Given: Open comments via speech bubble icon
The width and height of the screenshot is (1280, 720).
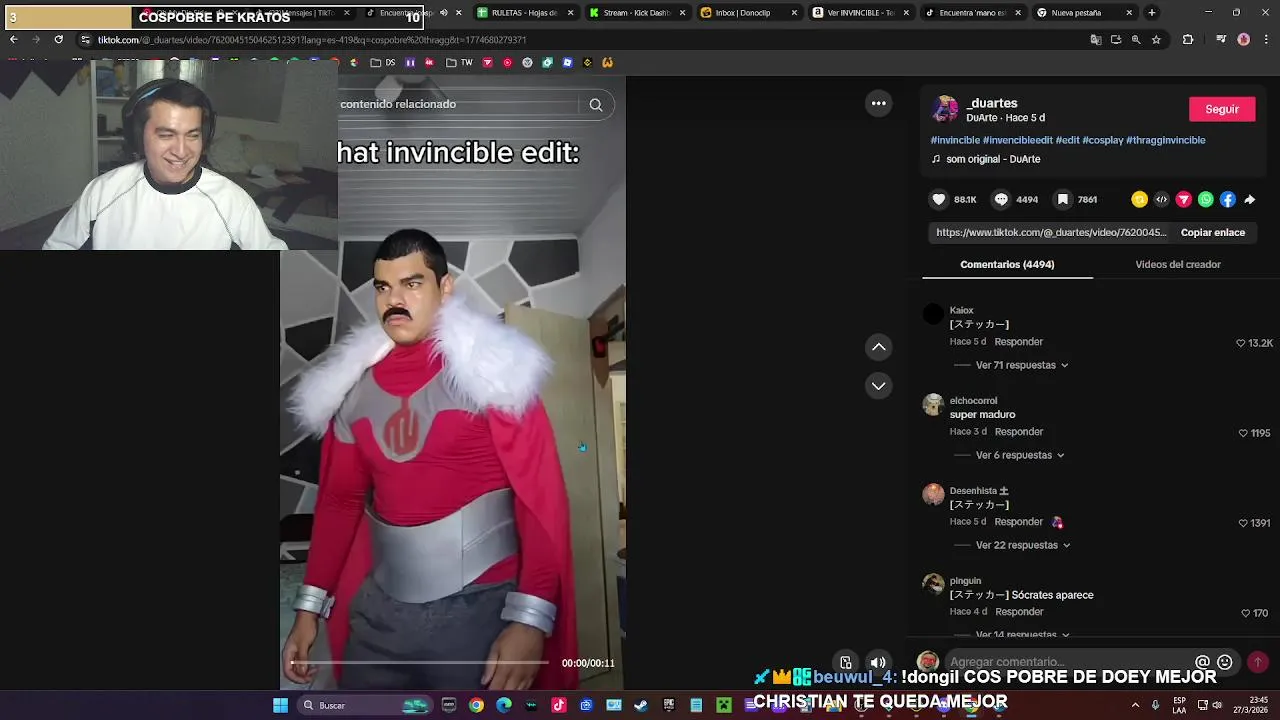Looking at the screenshot, I should [1001, 199].
